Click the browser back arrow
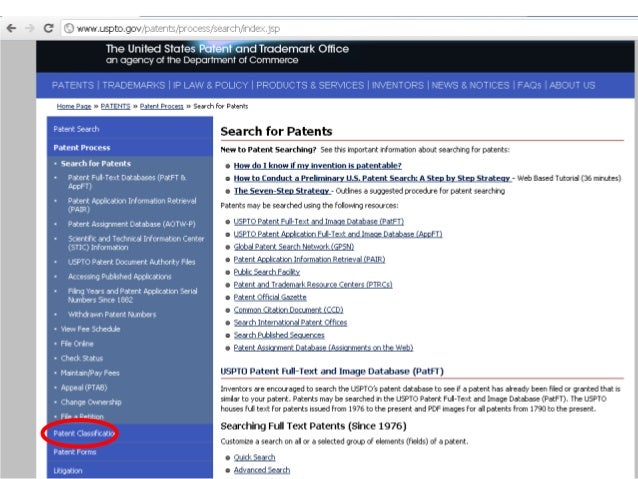Image resolution: width=638 pixels, height=479 pixels. coord(11,28)
